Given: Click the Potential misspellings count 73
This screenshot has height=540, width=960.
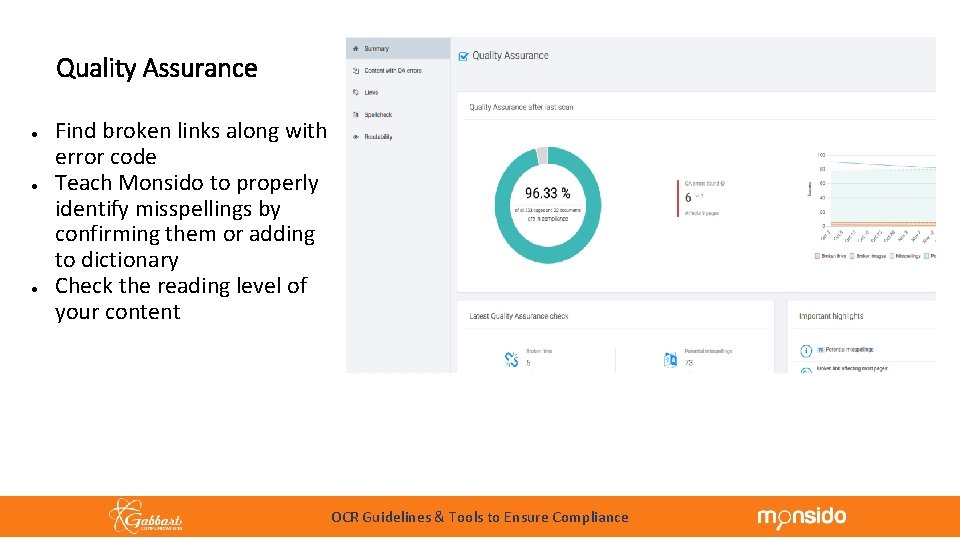Looking at the screenshot, I should pyautogui.click(x=689, y=363).
